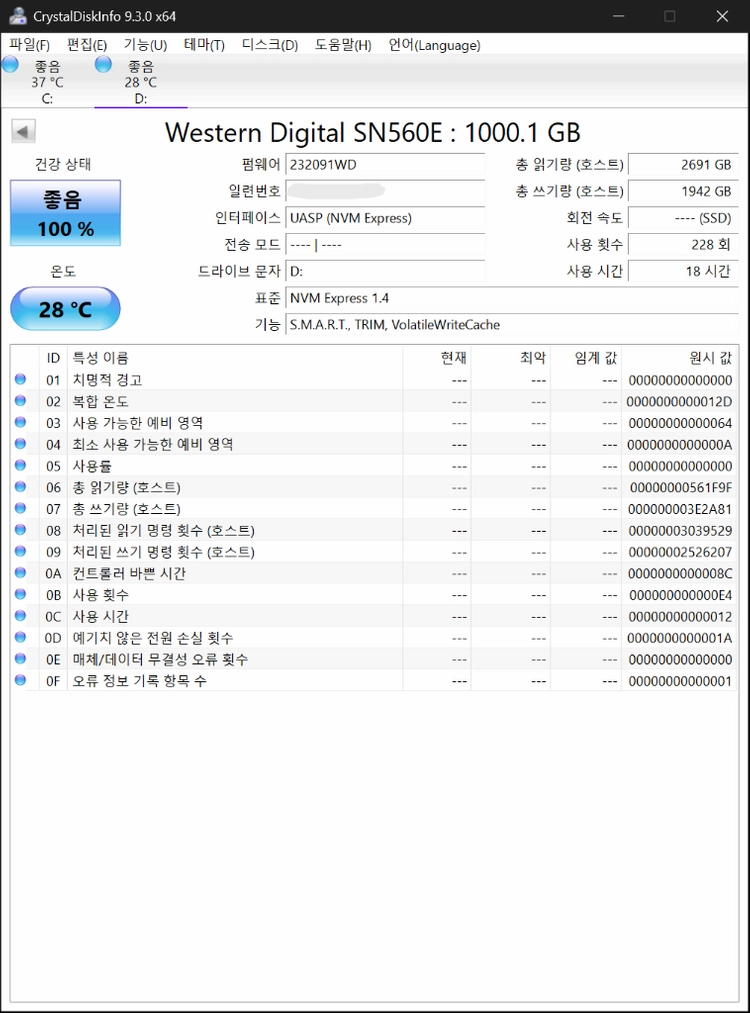
Task: Click status dot for 사용 가능한 예비 영역 row
Action: (x=21, y=423)
